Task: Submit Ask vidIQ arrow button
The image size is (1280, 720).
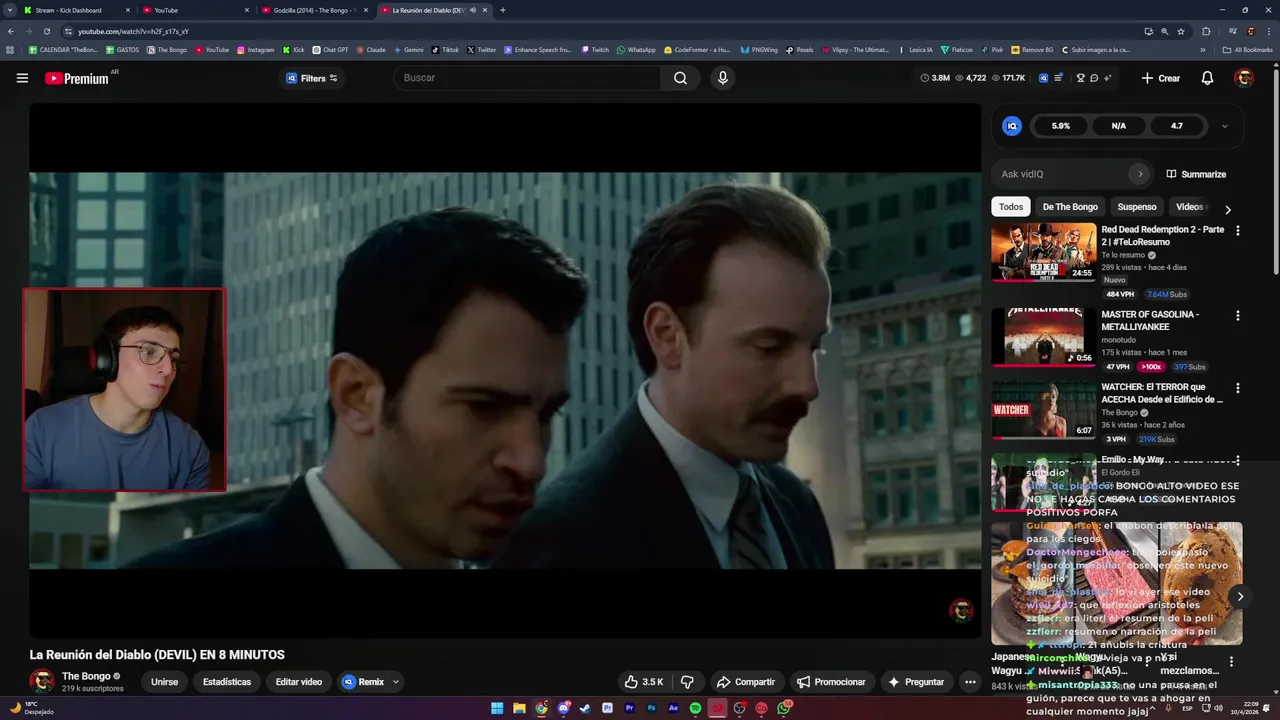Action: (1140, 174)
